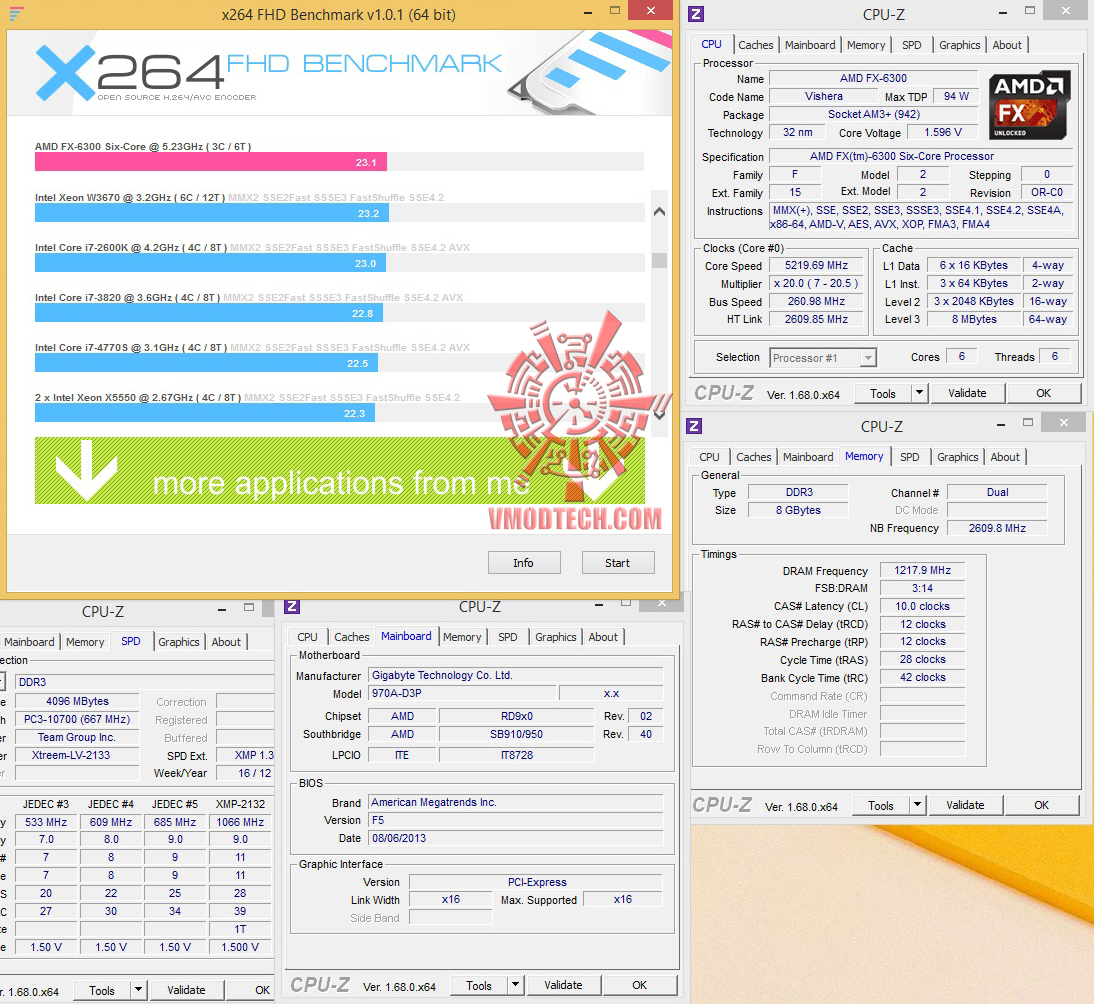Open the more applications from me banner
Screen dimensions: 1094x1004
(x=340, y=470)
